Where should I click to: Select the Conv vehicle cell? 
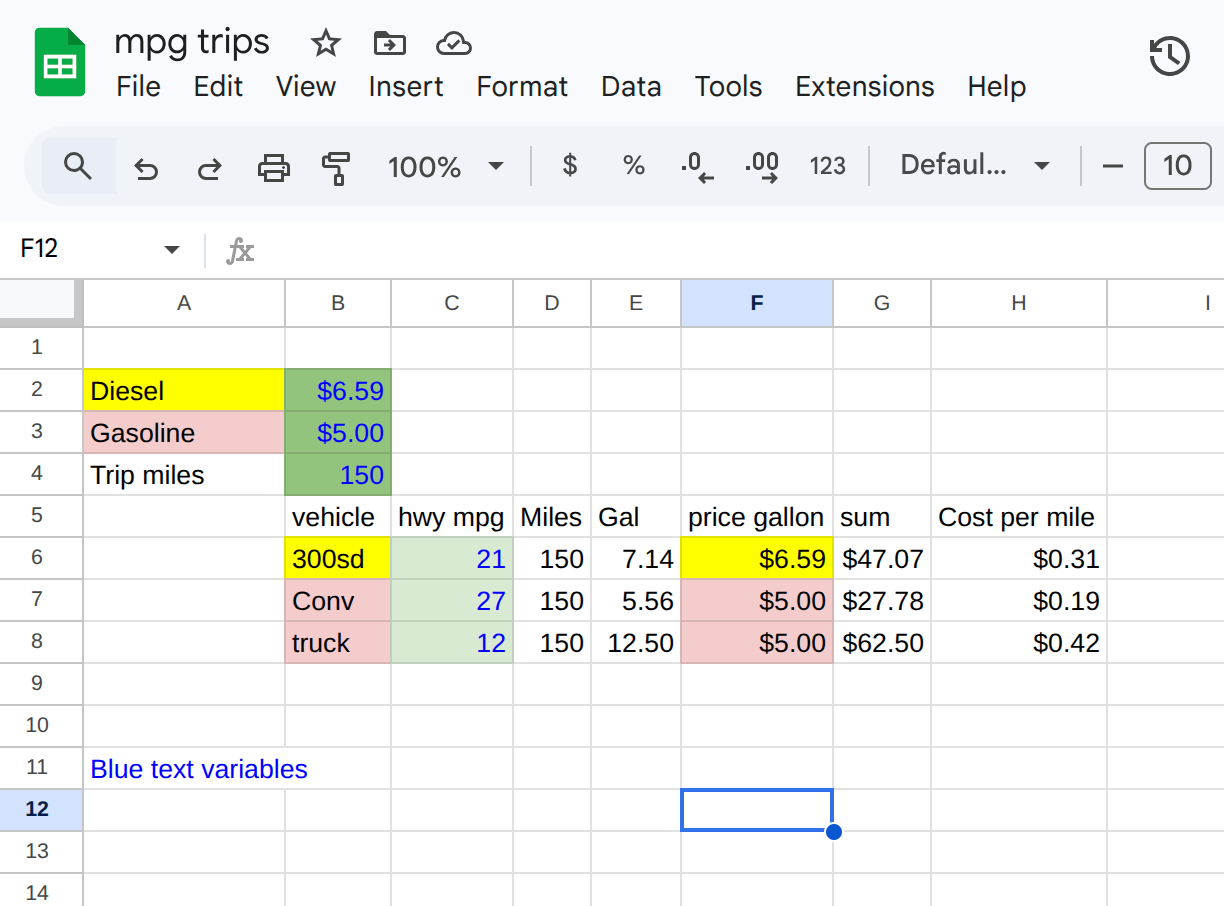coord(338,600)
